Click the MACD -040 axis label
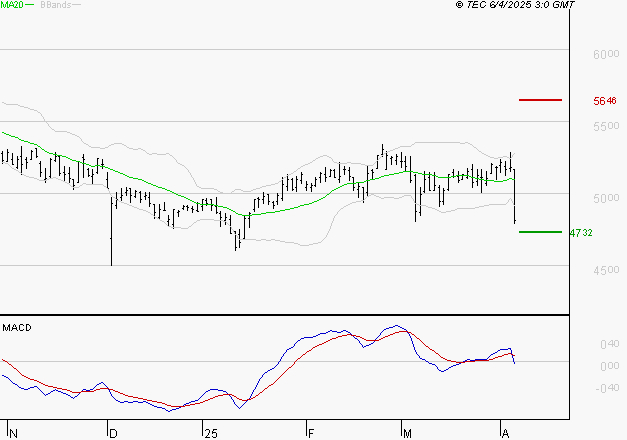The height and width of the screenshot is (440, 627). pyautogui.click(x=607, y=388)
